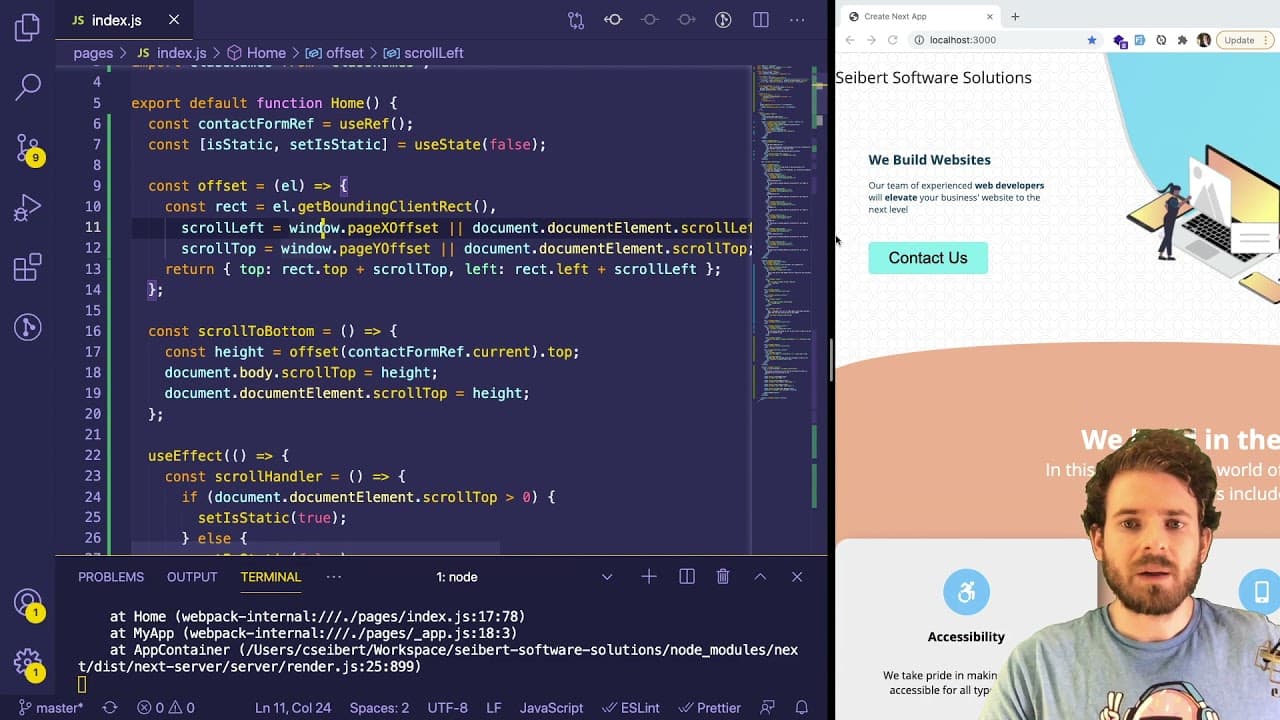Click the 'scrollLeft' breadcrumb segment
Screen dimensions: 1280x720
424,53
